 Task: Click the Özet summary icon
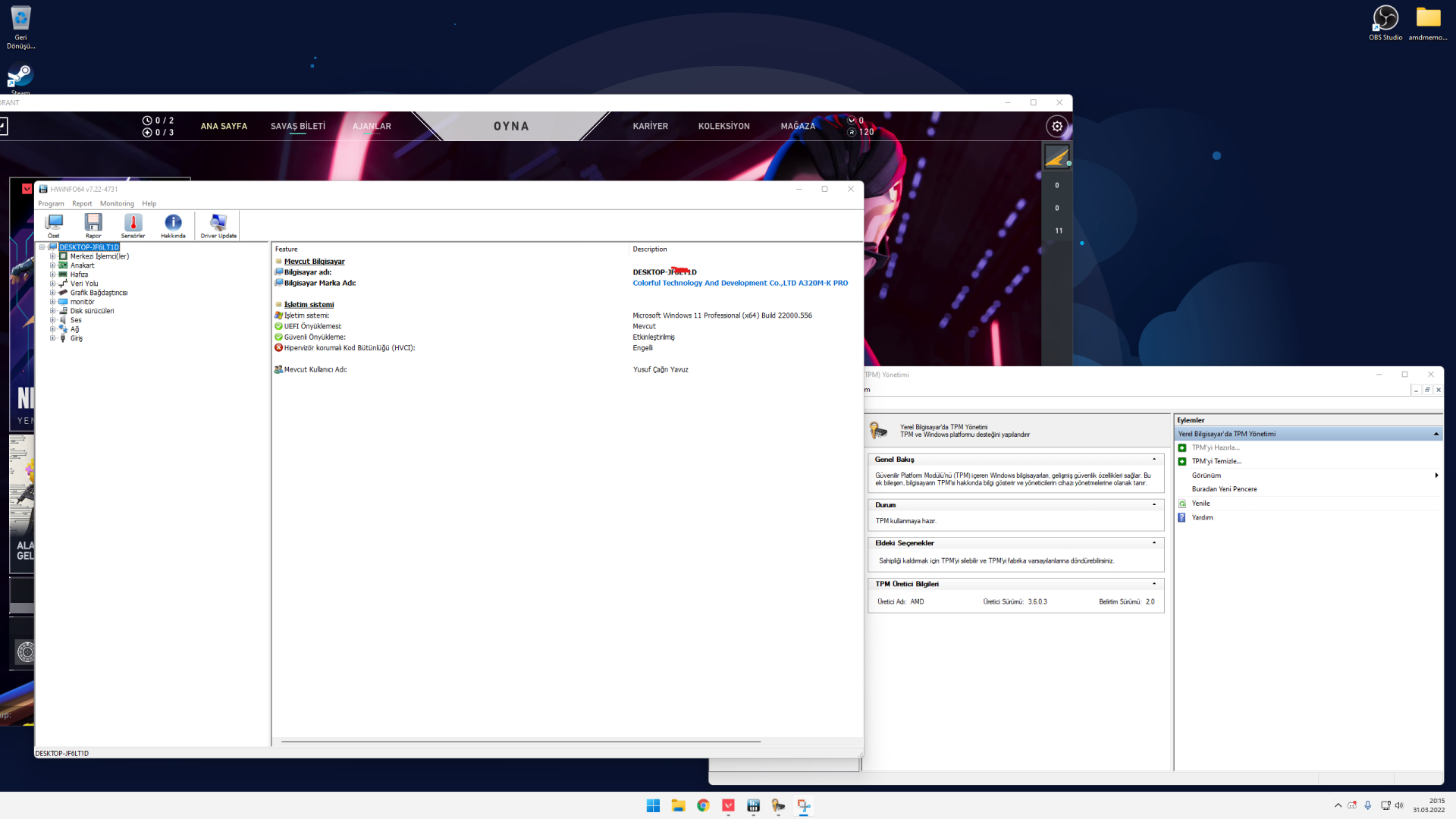(x=53, y=224)
